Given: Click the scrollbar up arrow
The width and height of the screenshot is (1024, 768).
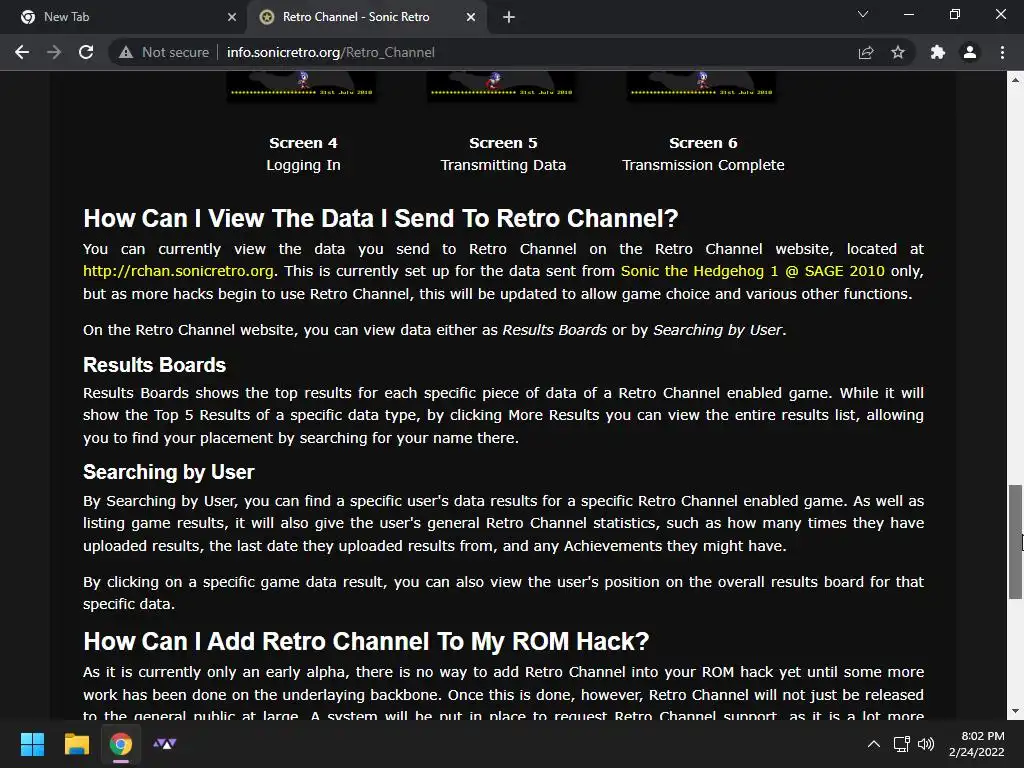Looking at the screenshot, I should pyautogui.click(x=1014, y=80).
